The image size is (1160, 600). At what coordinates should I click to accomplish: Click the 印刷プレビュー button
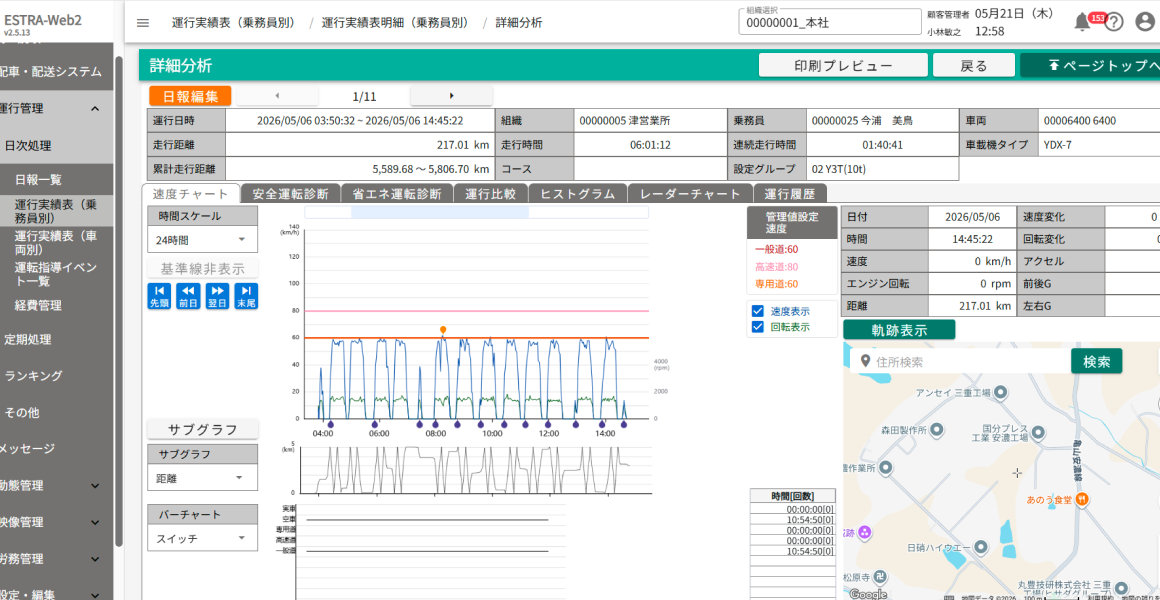(x=843, y=66)
